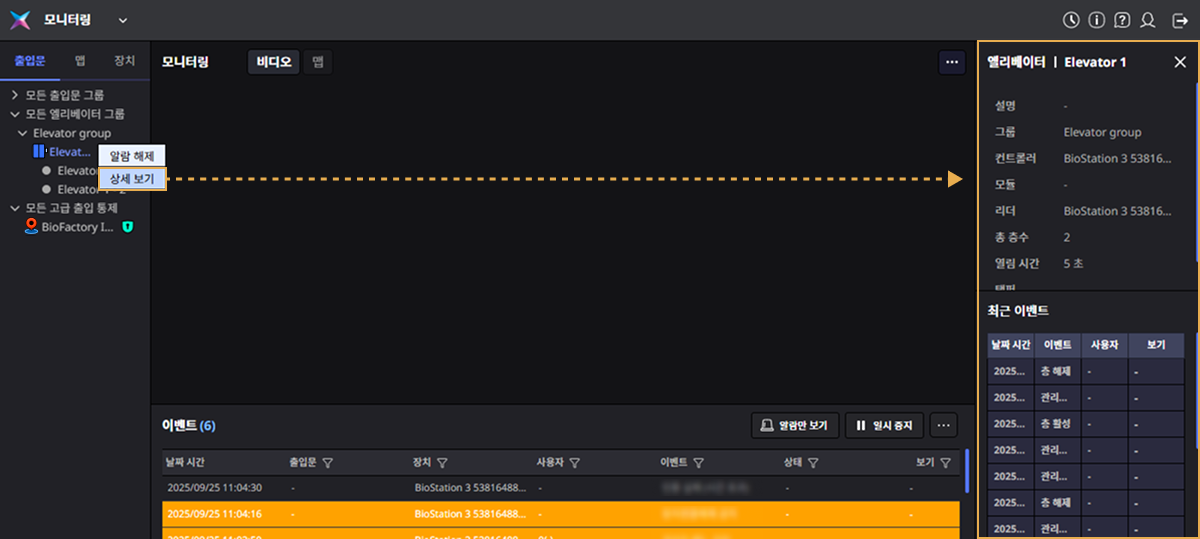This screenshot has height=539, width=1200.
Task: Switch monitoring view to 비디오
Action: pos(273,62)
